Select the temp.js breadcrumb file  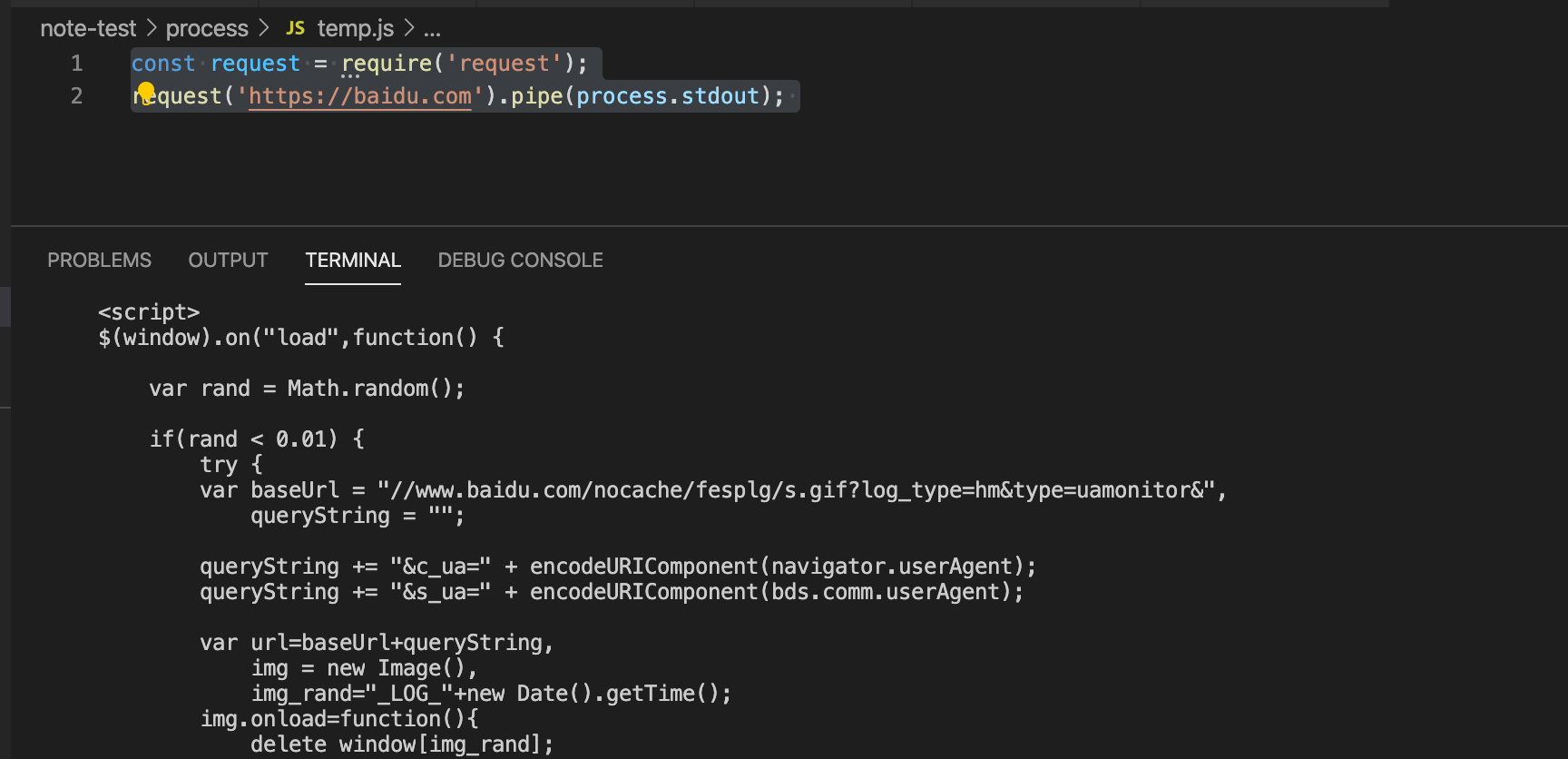click(356, 28)
